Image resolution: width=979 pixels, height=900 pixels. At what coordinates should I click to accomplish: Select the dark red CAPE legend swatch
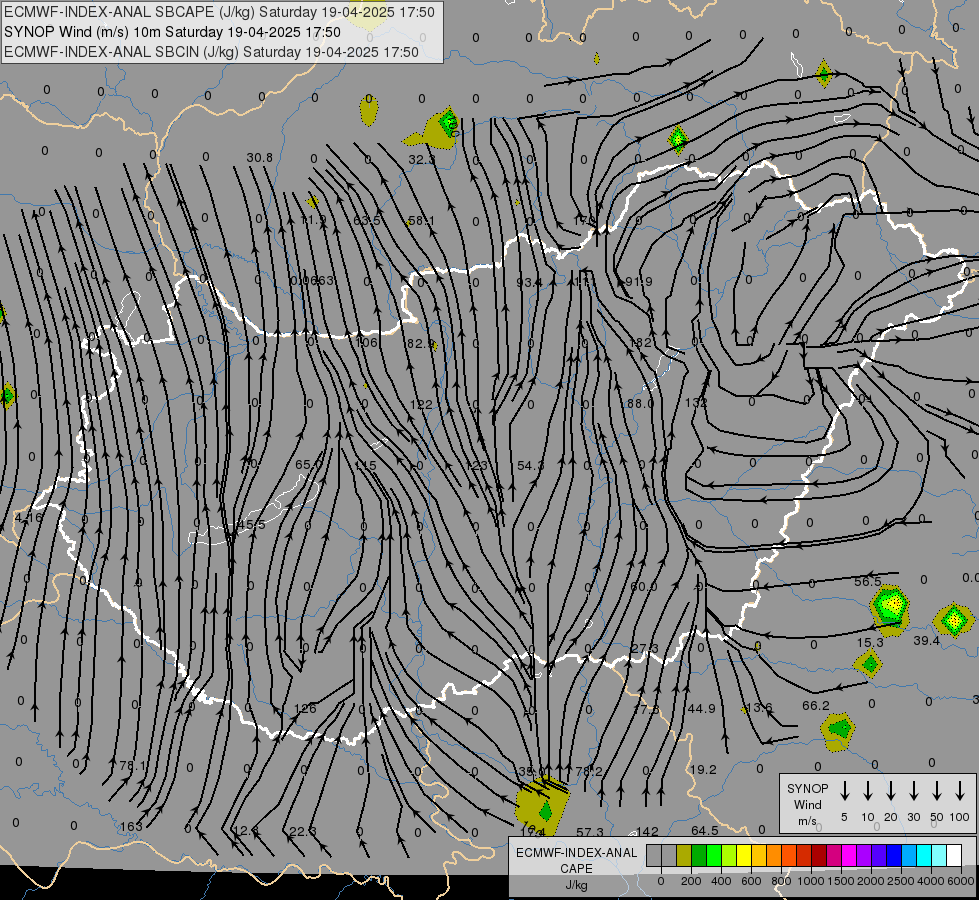pos(819,856)
